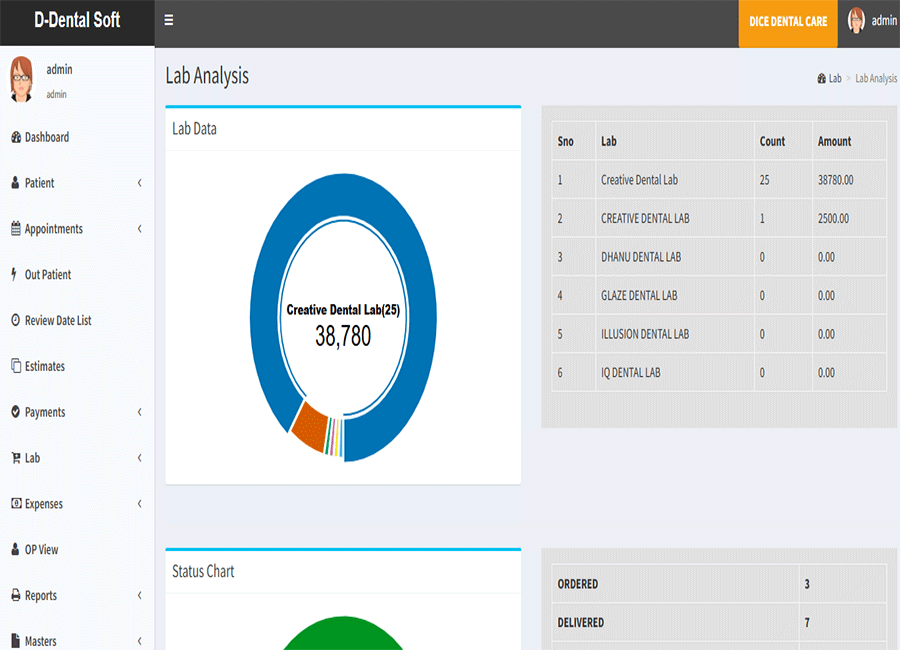This screenshot has width=900, height=650.
Task: Click the Estimates copy icon
Action: 15,366
